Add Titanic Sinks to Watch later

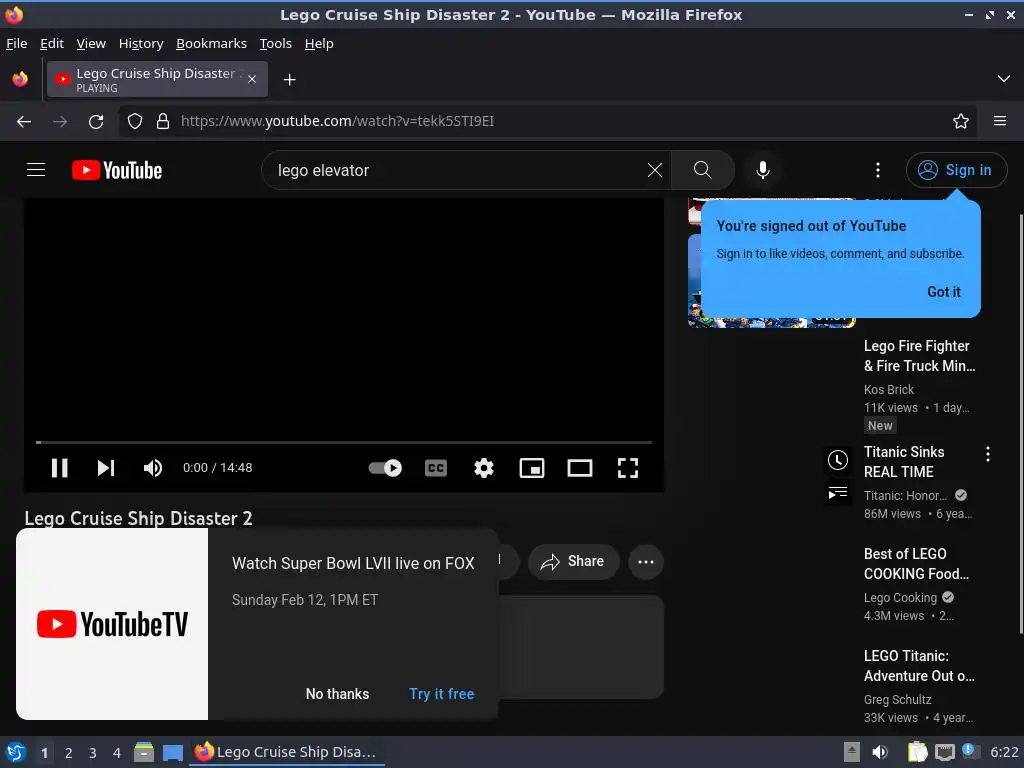click(838, 460)
